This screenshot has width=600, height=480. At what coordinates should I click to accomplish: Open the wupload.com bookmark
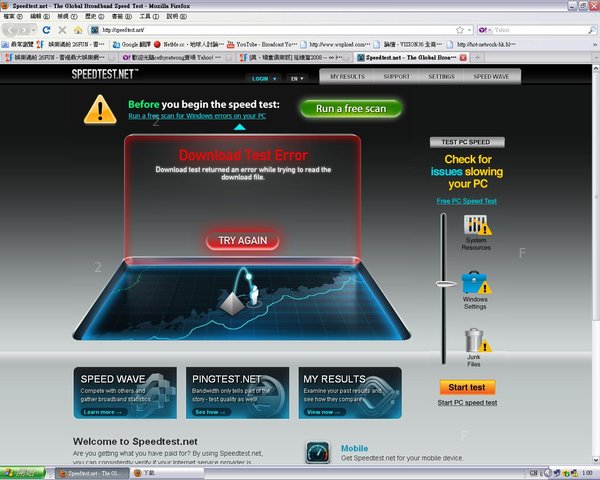[x=336, y=44]
